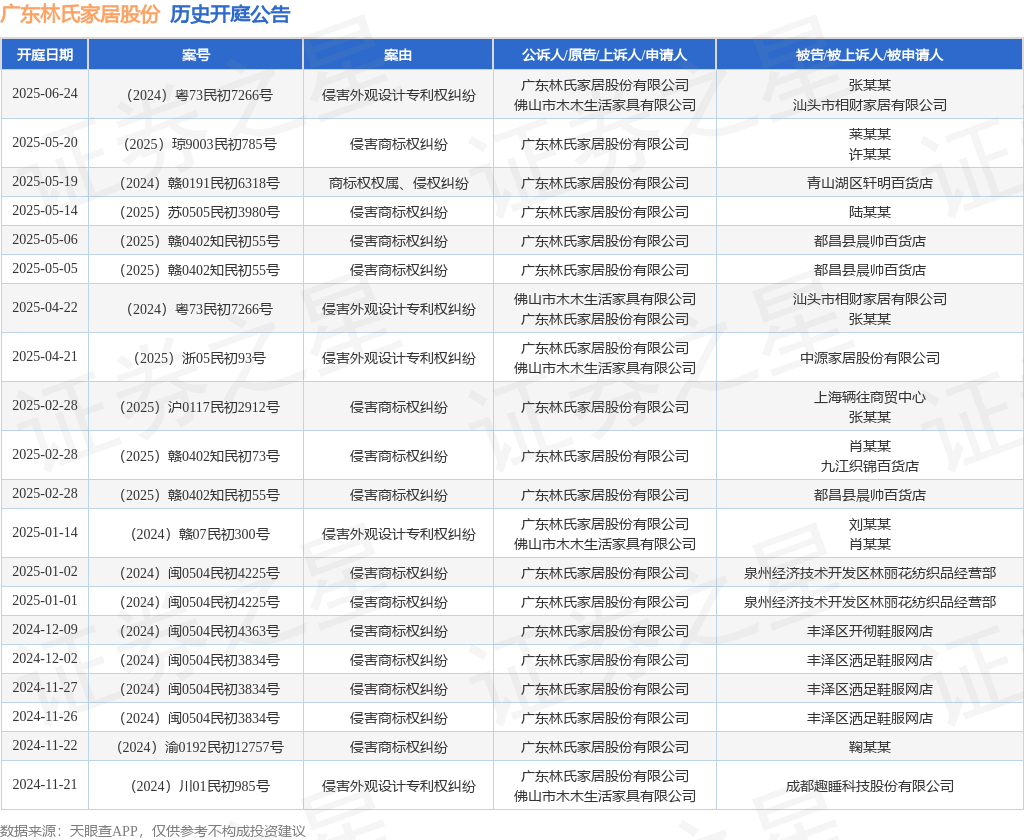1024x840 pixels.
Task: Click cause cell 商标权权属、侵权纠纷
Action: [x=398, y=184]
